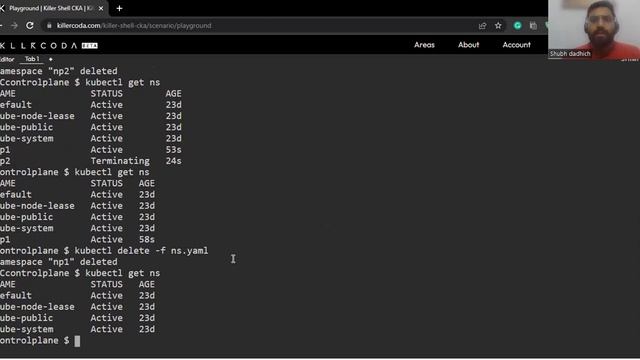The image size is (640, 360).
Task: Add a new terminal tab with plus
Action: point(51,59)
